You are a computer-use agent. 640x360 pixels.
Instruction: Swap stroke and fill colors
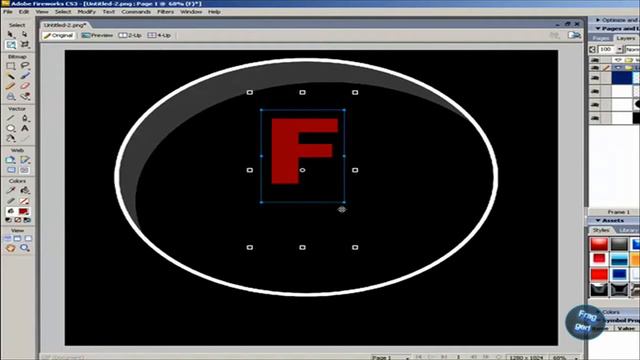coord(27,220)
